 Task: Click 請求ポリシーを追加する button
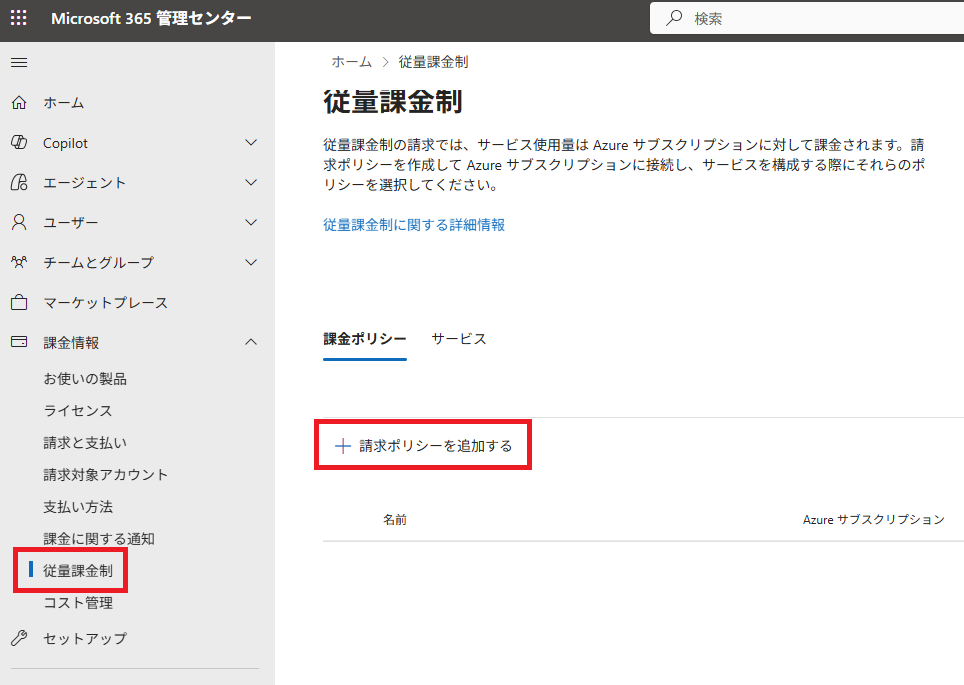point(423,446)
